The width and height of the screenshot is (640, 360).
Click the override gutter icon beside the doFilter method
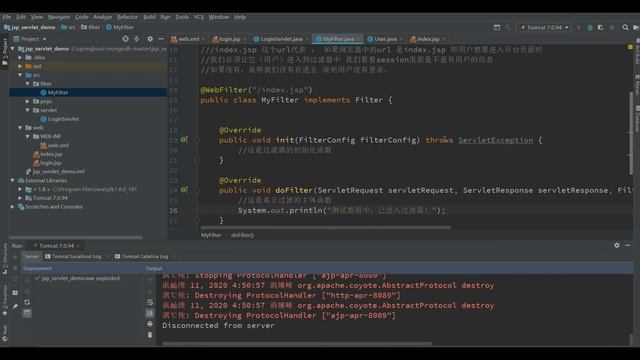point(184,190)
